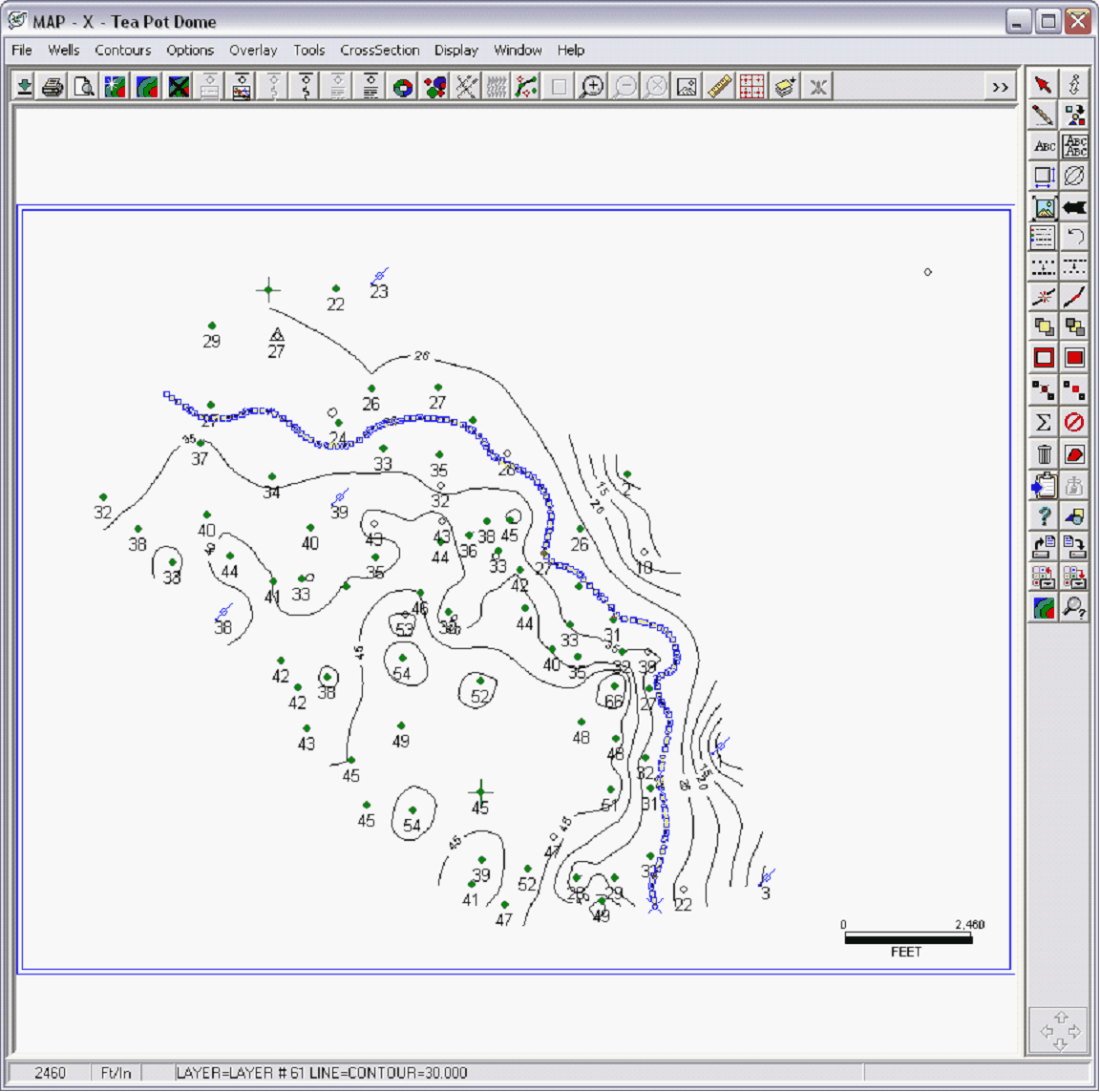Click the red prohibition circle icon
Image resolution: width=1100 pixels, height=1092 pixels.
1075,422
